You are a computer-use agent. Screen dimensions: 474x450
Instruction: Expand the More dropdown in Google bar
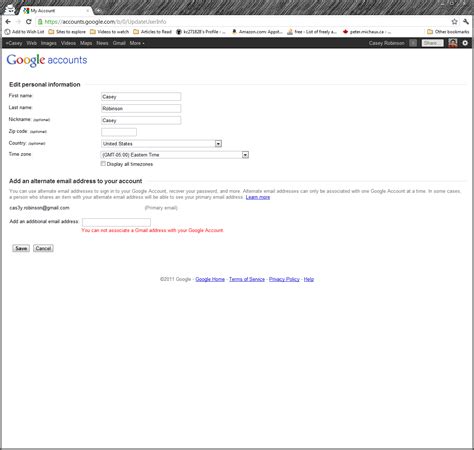click(x=137, y=43)
